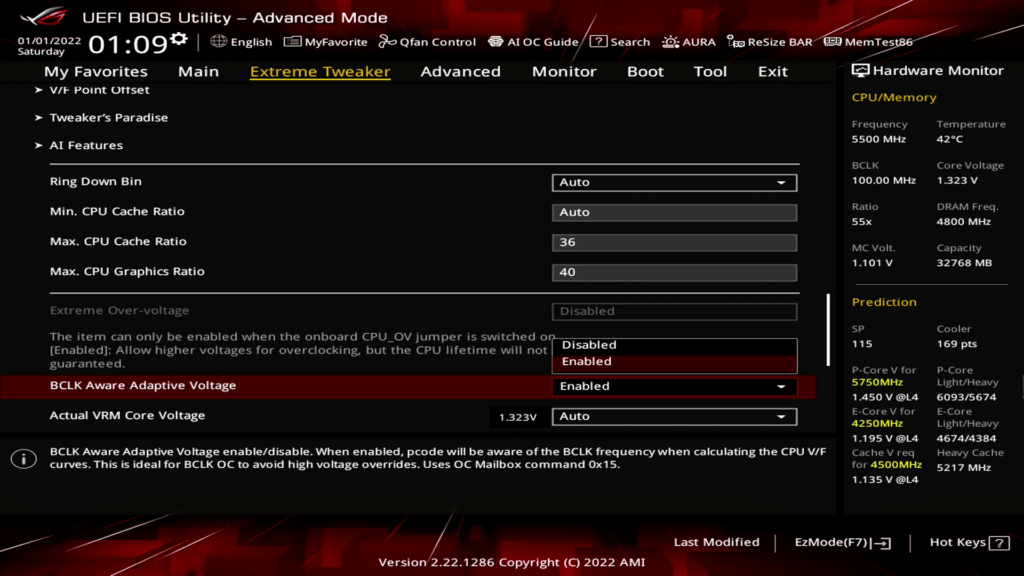This screenshot has width=1024, height=576.
Task: Open the Exit tab
Action: pos(773,71)
